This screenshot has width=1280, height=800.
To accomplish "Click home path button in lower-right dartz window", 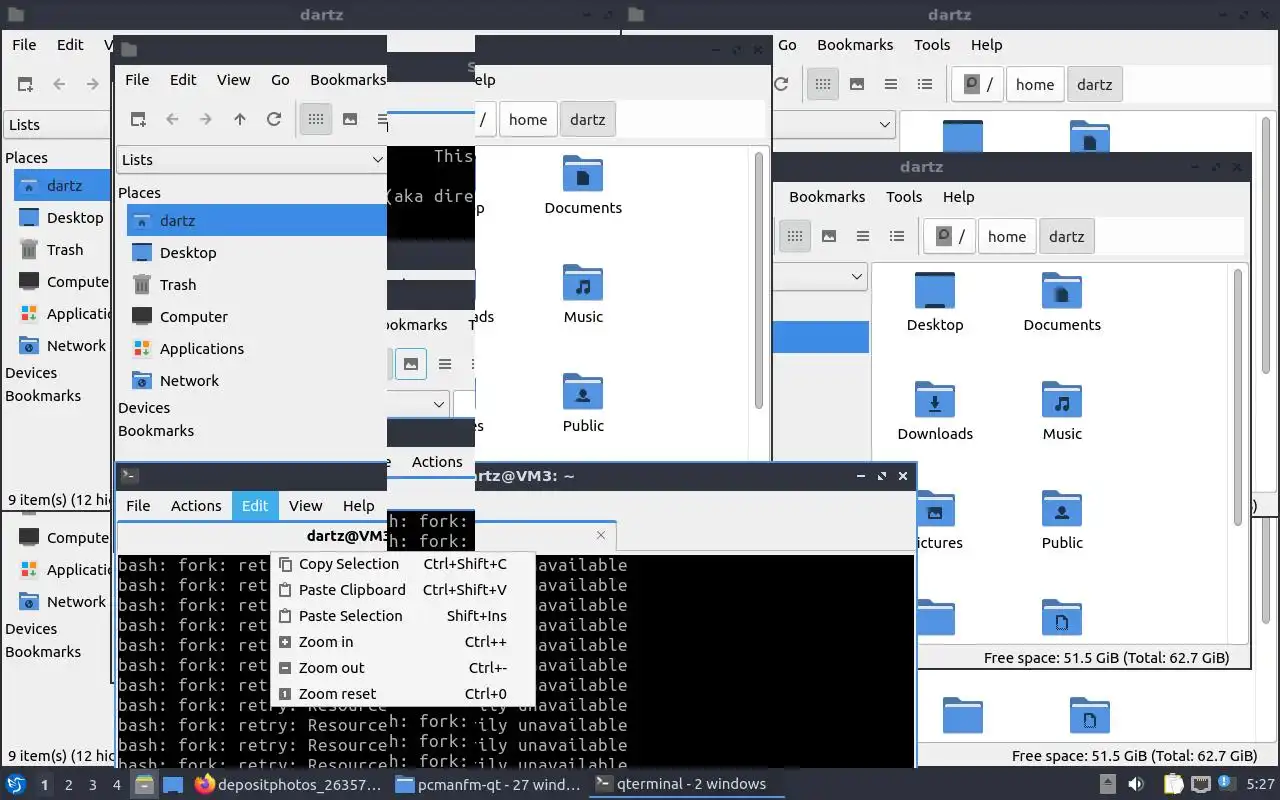I will coord(1007,236).
